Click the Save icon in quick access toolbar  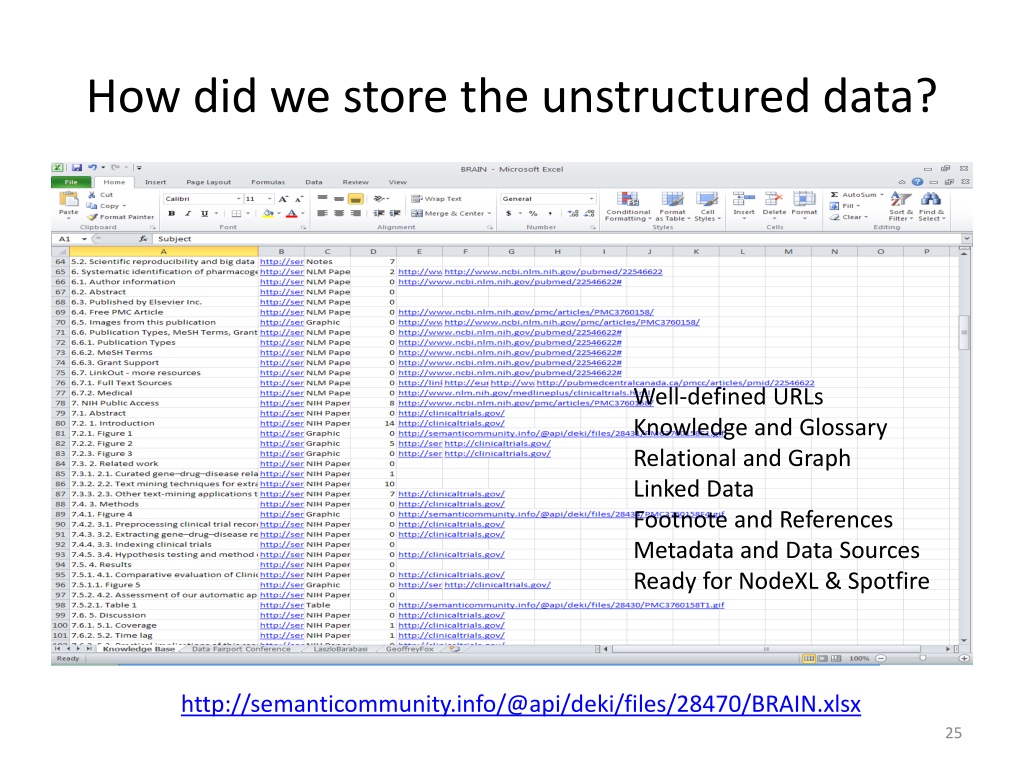[77, 168]
